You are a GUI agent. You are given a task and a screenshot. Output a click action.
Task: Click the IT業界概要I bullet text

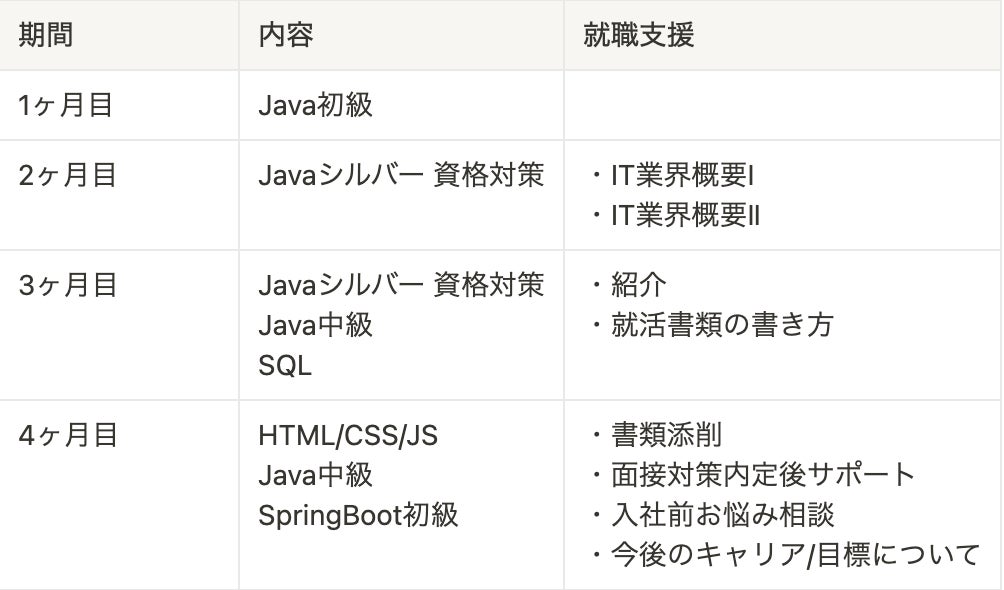[683, 176]
